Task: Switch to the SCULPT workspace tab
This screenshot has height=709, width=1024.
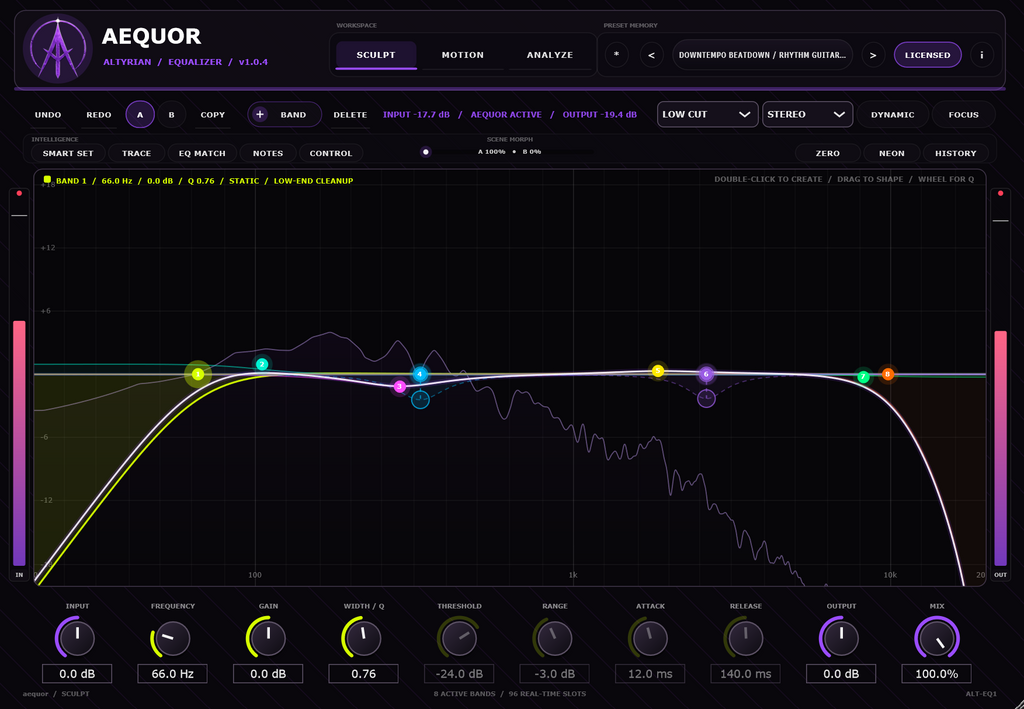Action: pyautogui.click(x=376, y=55)
